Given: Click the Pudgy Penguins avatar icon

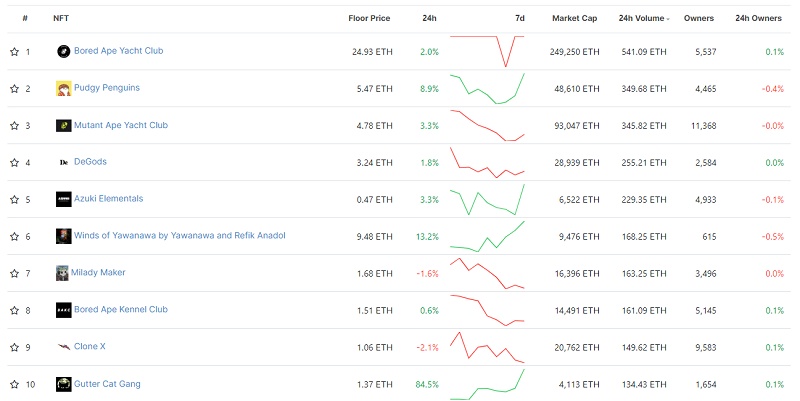Looking at the screenshot, I should pos(63,88).
